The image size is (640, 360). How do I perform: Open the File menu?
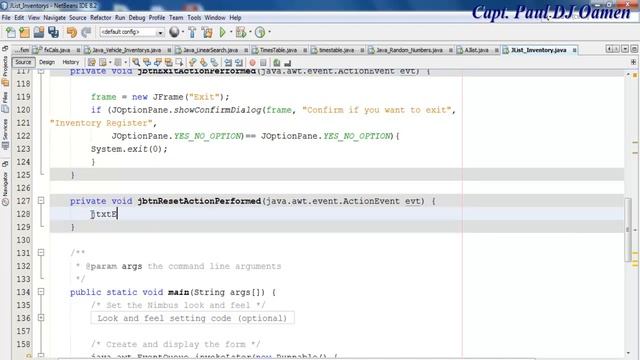tap(6, 18)
